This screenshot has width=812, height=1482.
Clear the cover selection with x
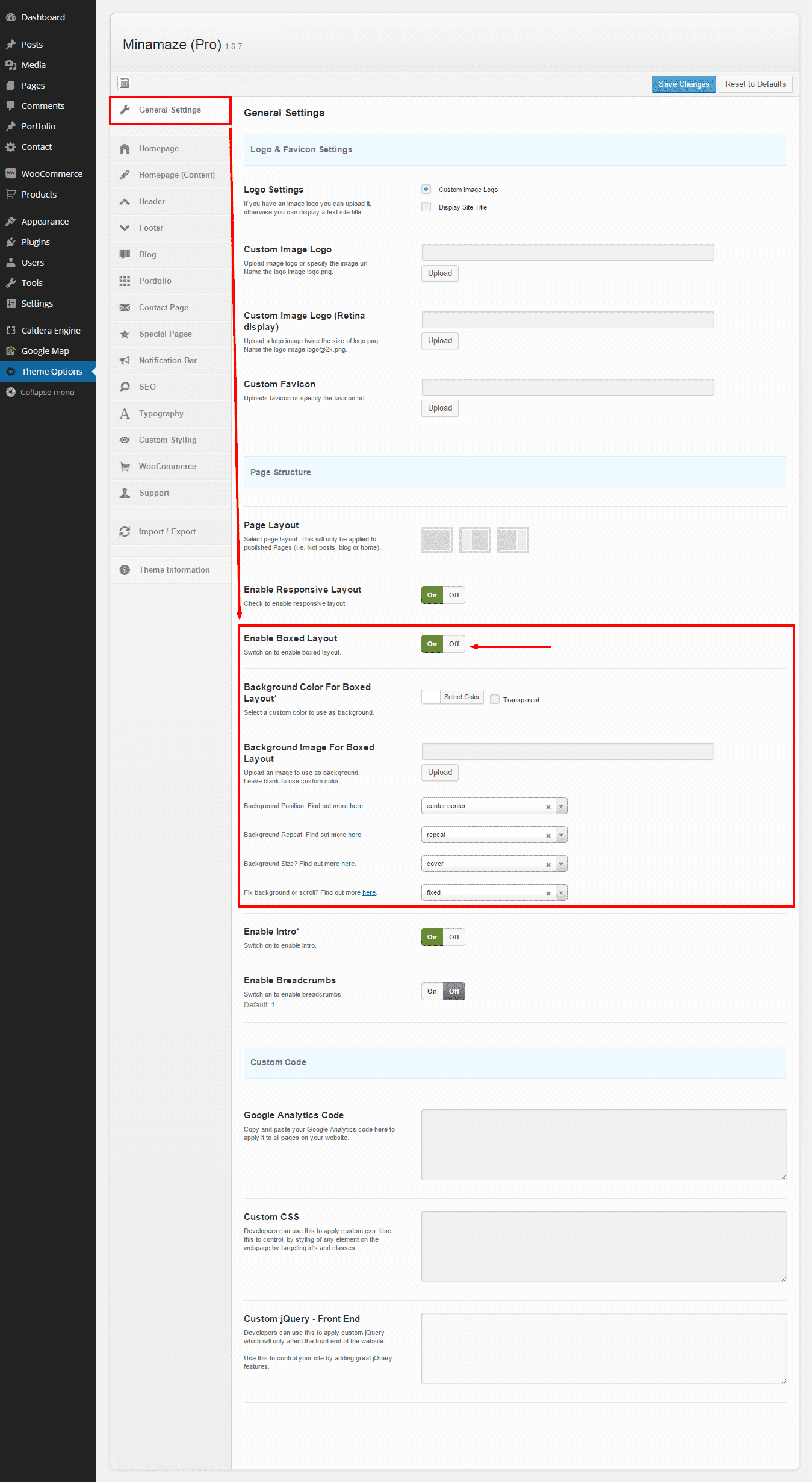pyautogui.click(x=548, y=864)
